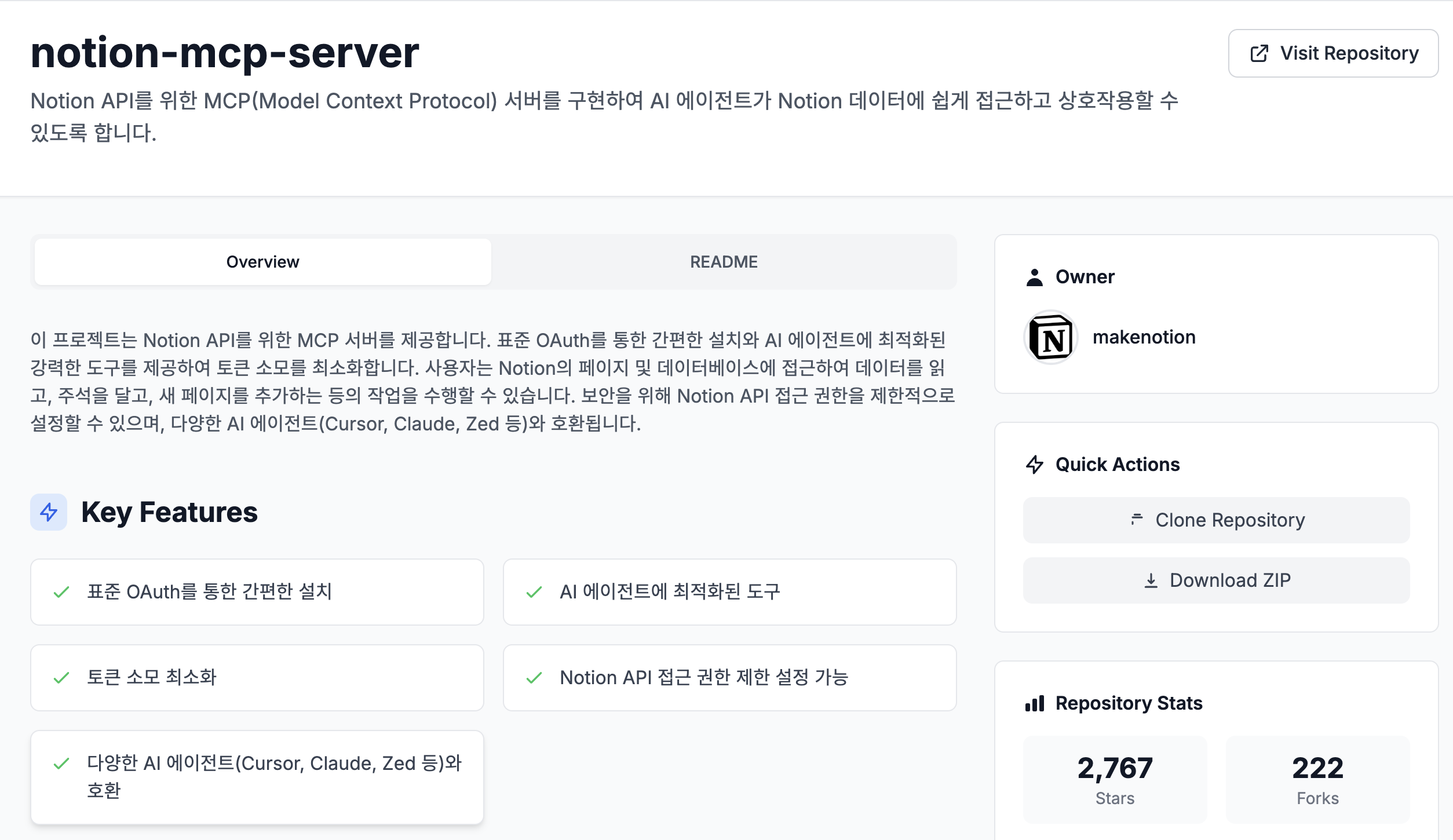
Task: Click the Download ZIP button
Action: [x=1216, y=580]
